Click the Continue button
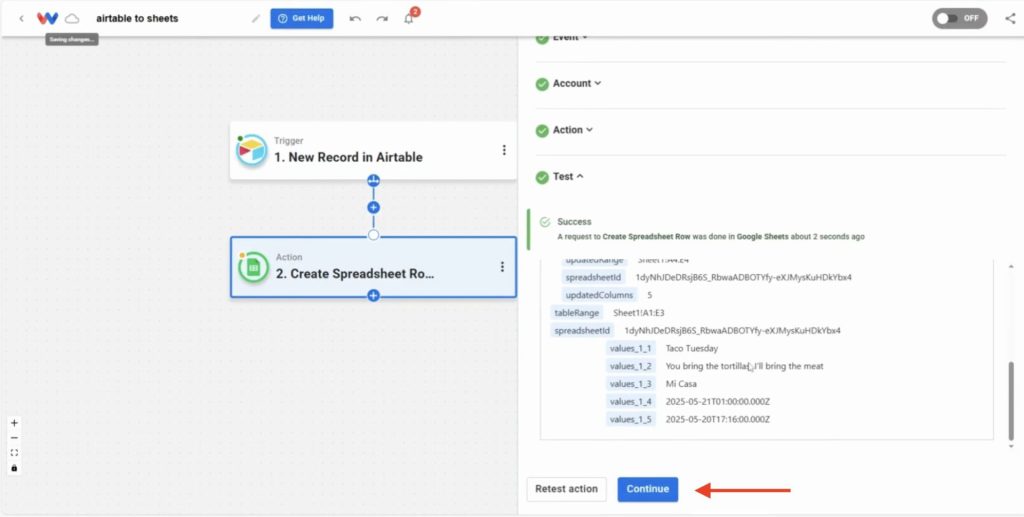The height and width of the screenshot is (517, 1024). coord(648,489)
